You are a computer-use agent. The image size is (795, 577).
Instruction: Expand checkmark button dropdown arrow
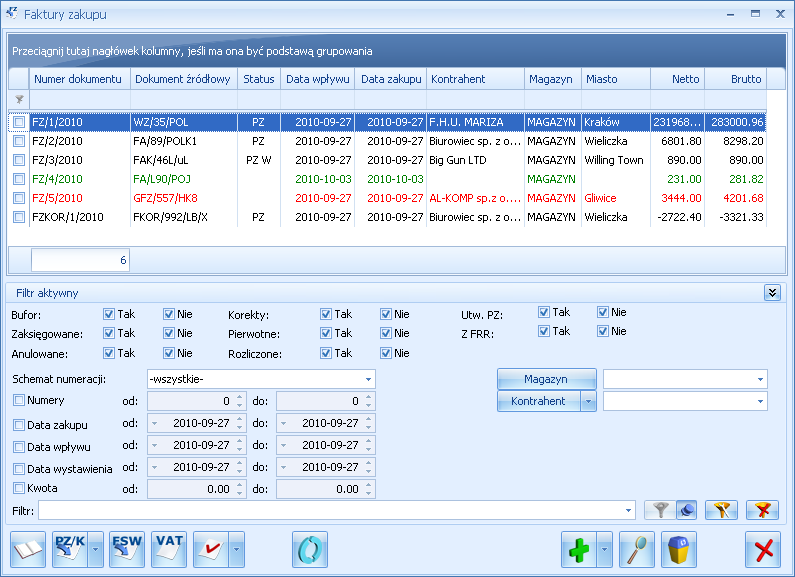point(236,549)
